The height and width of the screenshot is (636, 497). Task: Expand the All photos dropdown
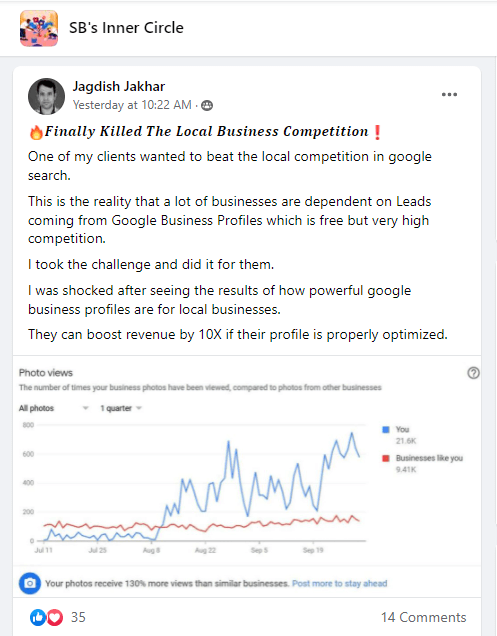[x=54, y=408]
